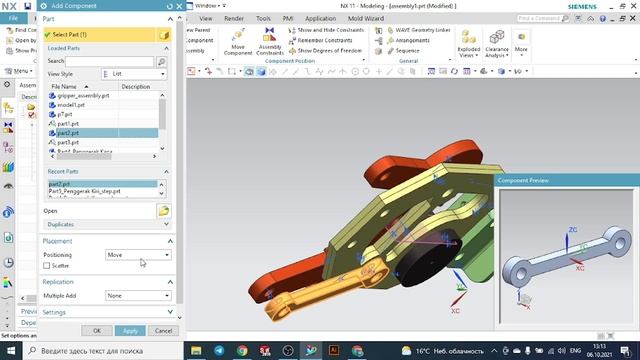
Task: Click the save disk icon near NX logo
Action: (27, 6)
